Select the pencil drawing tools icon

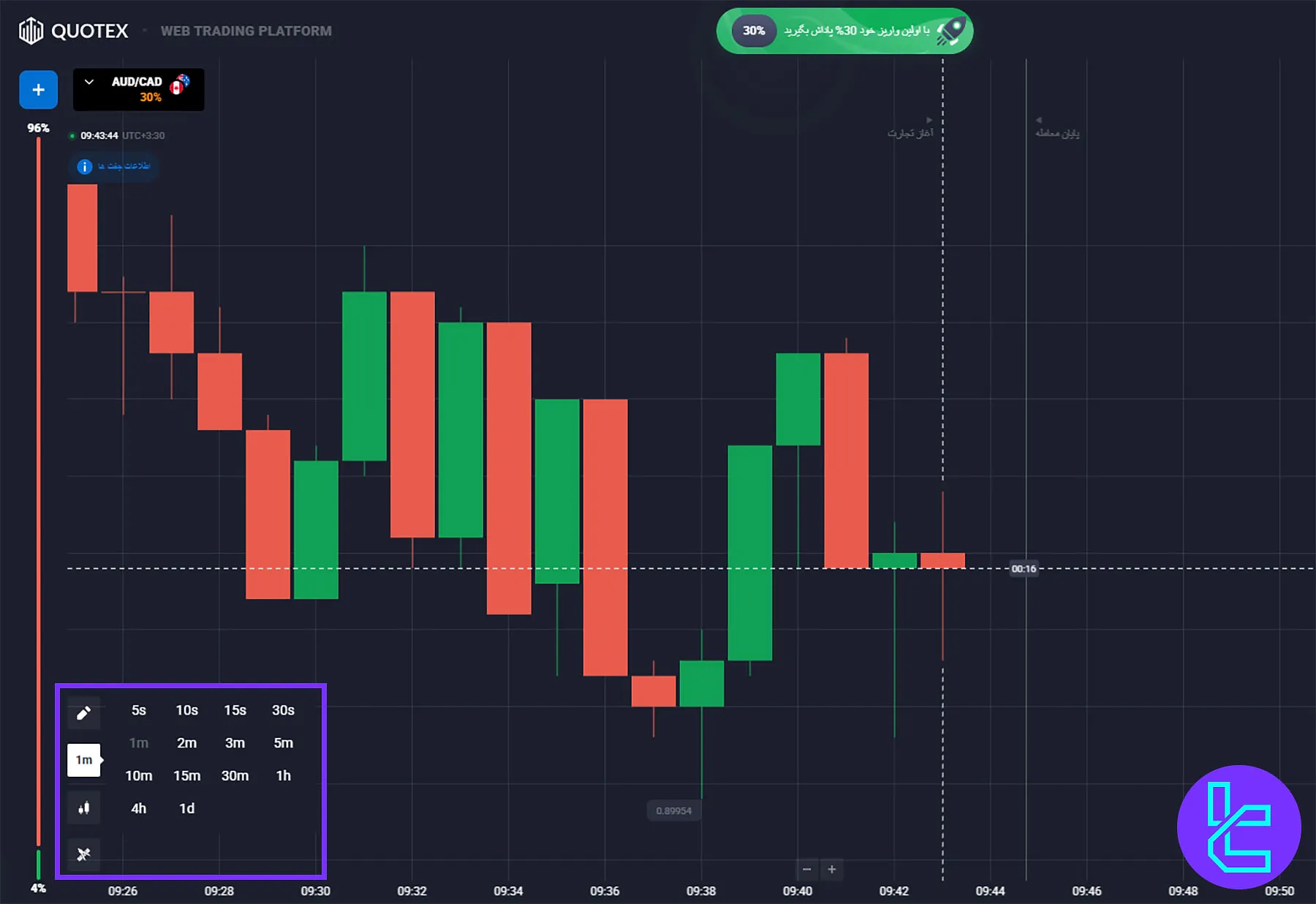83,712
